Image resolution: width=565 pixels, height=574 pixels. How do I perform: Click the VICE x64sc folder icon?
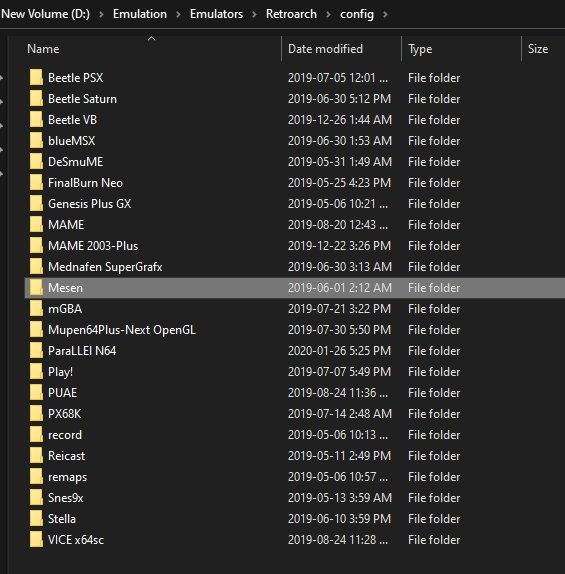click(x=36, y=540)
